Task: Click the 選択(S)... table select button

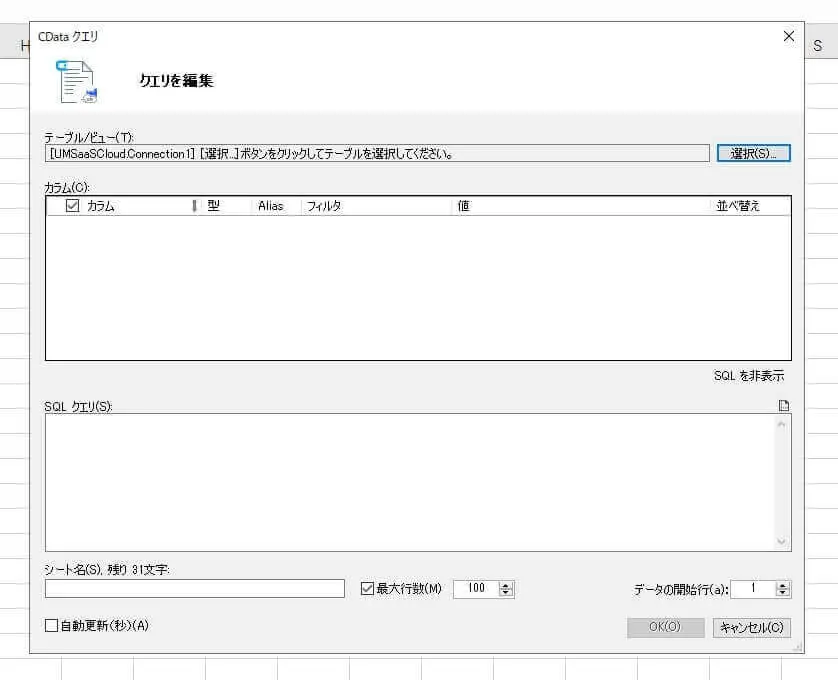Action: (x=753, y=153)
